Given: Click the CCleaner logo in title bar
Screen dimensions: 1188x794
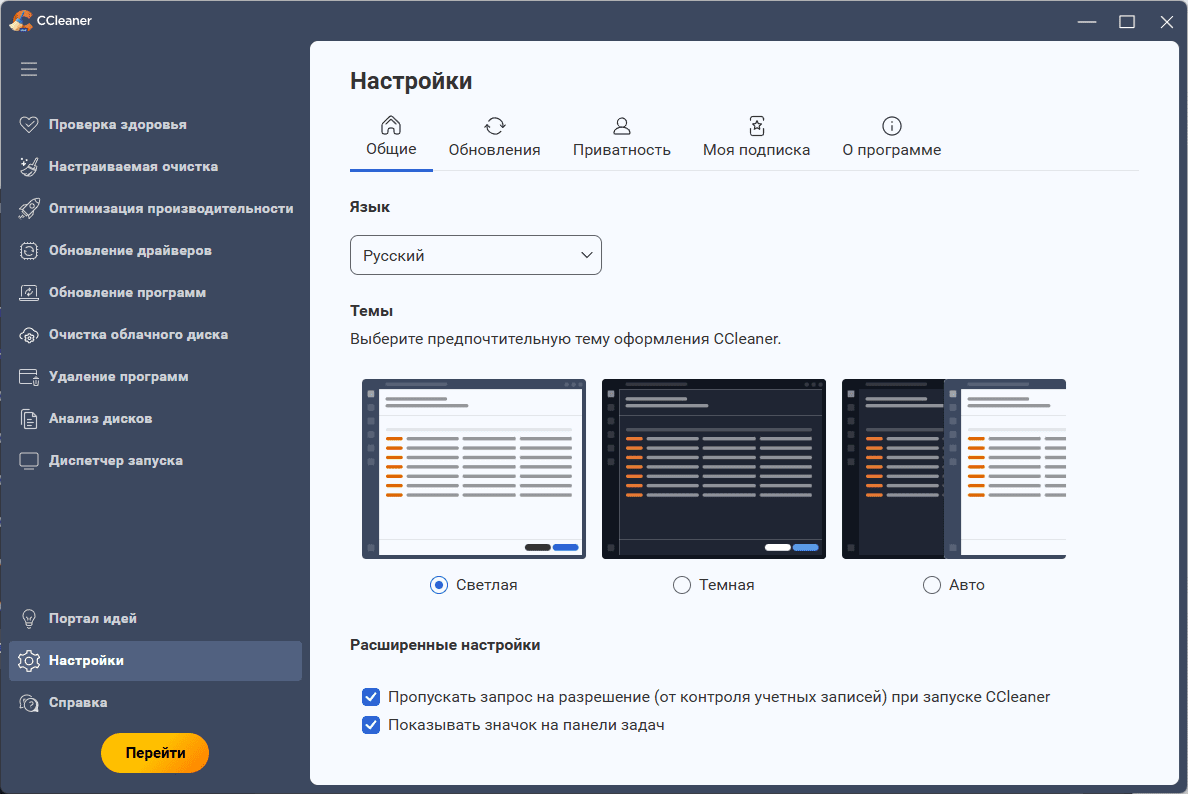Looking at the screenshot, I should [x=20, y=20].
